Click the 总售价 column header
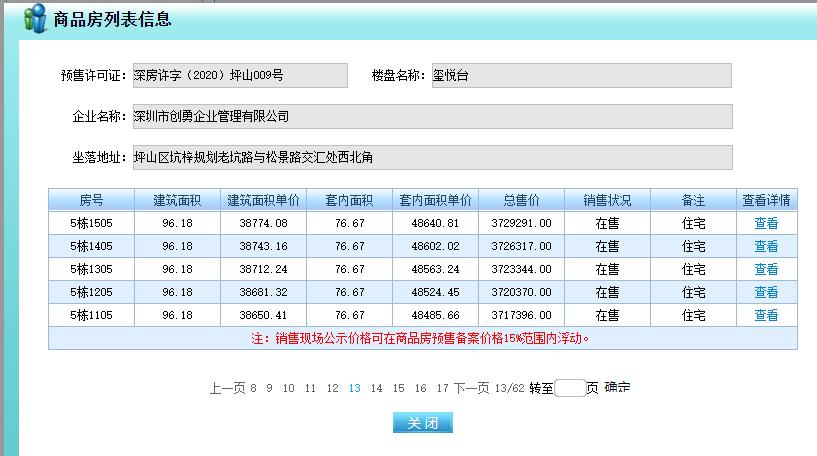 point(521,200)
